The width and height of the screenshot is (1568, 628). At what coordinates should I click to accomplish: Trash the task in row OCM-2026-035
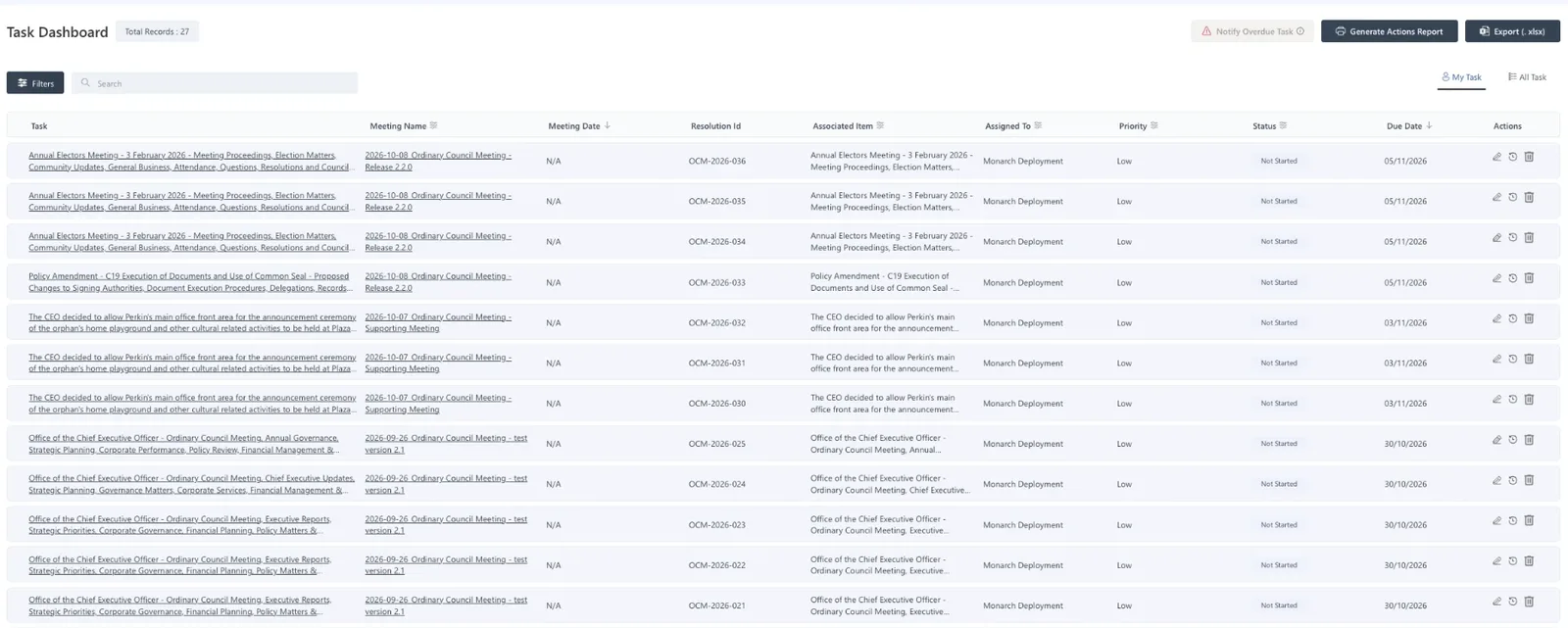1529,197
